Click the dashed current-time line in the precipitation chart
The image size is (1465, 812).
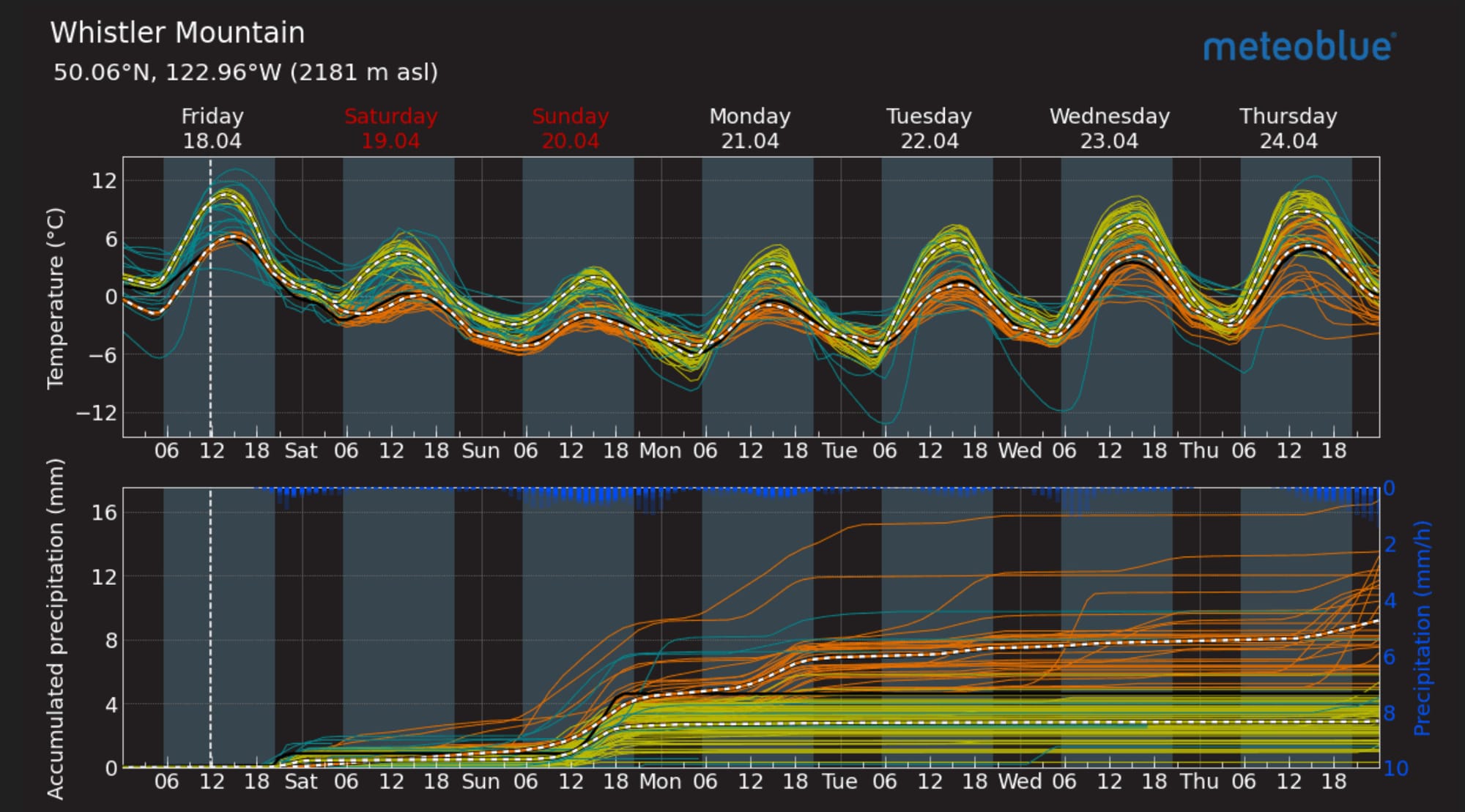211,622
